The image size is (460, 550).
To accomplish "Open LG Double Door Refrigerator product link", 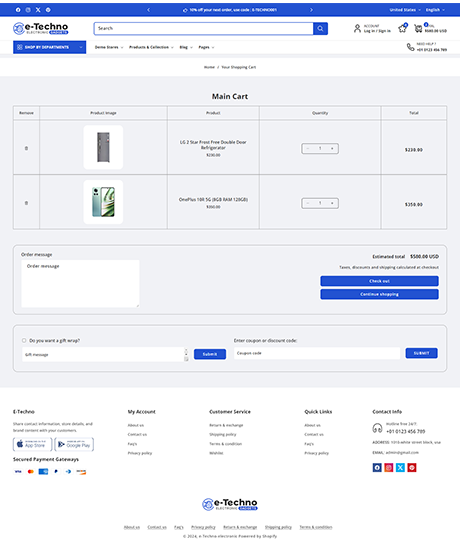I will click(213, 145).
